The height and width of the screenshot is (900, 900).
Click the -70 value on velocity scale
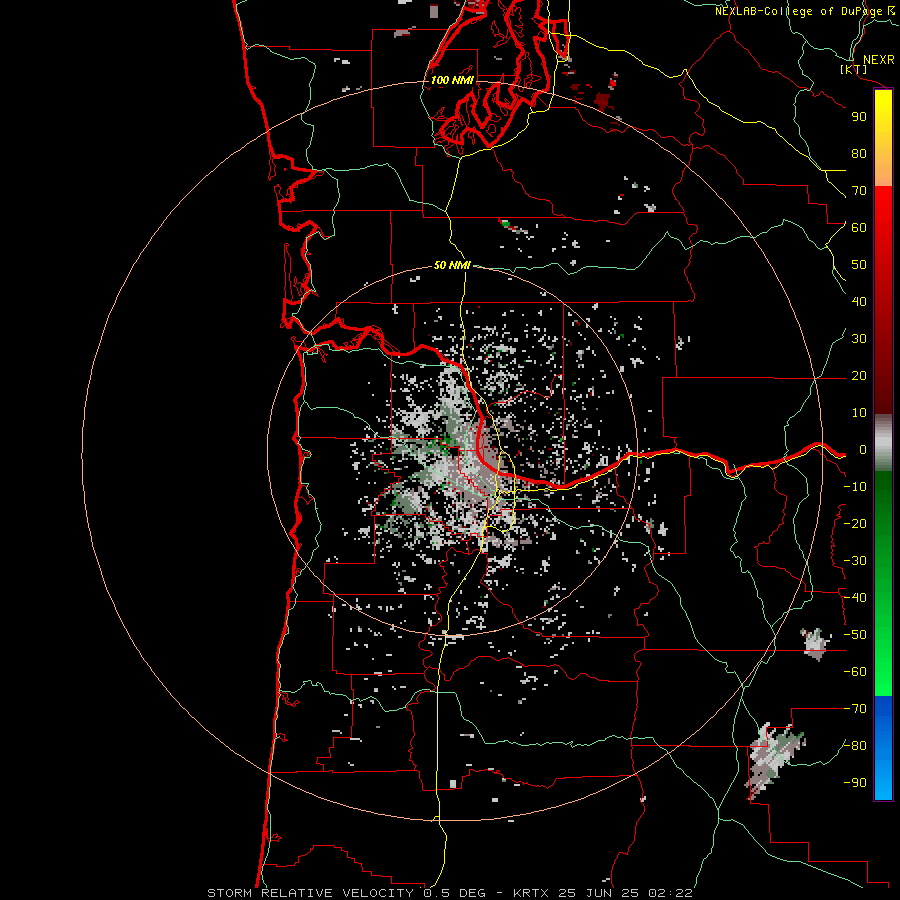[x=855, y=709]
